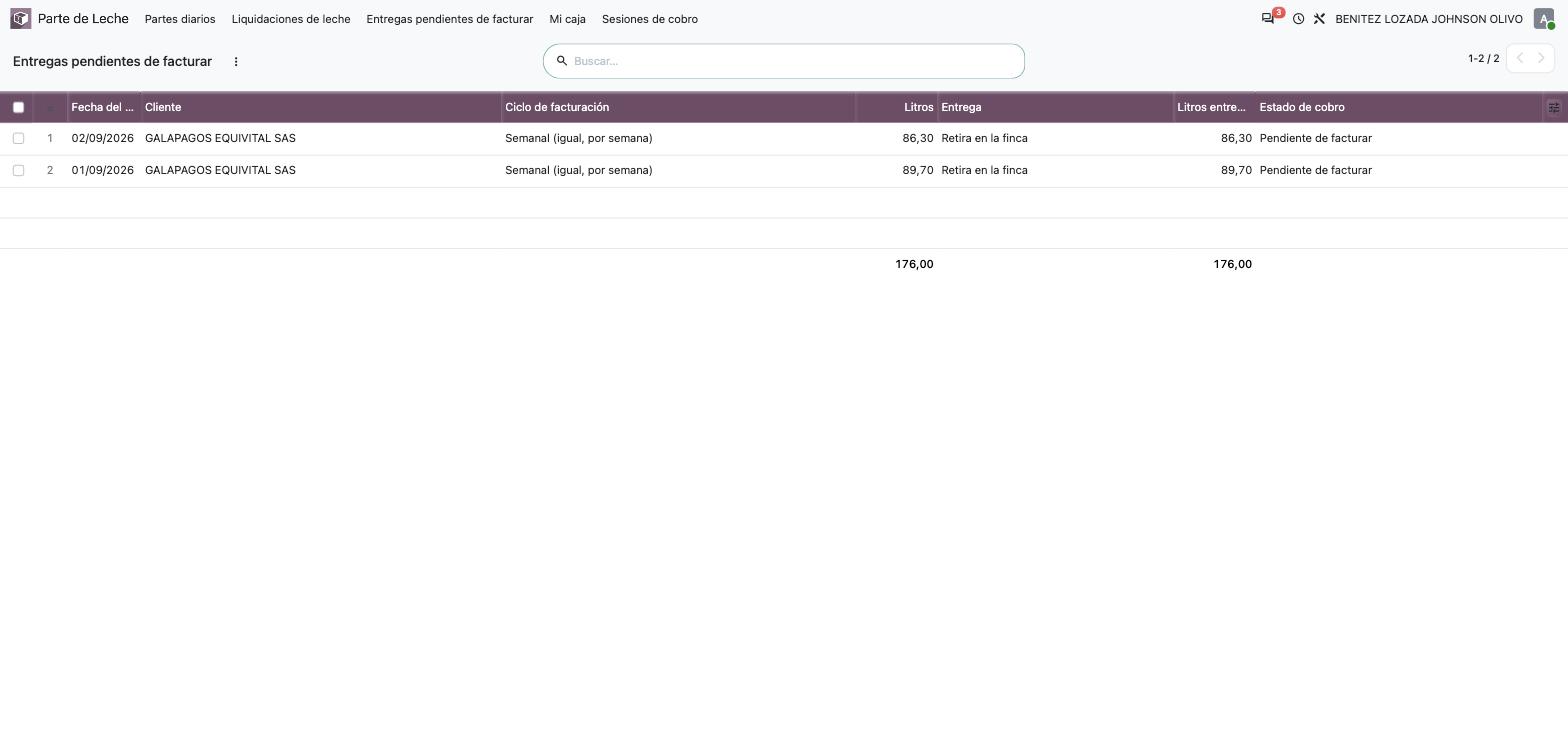
Task: Click the Parte de Leche app title
Action: pos(83,19)
